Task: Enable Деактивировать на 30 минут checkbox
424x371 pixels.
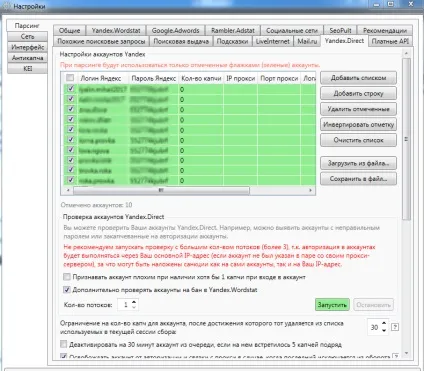Action: click(63, 344)
